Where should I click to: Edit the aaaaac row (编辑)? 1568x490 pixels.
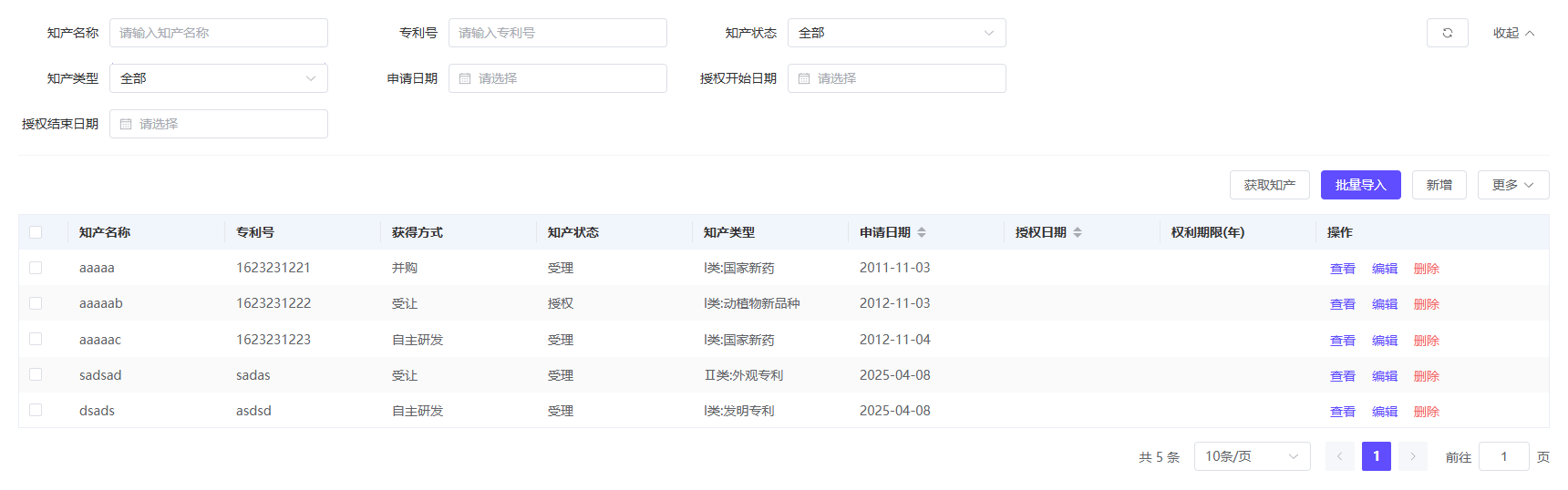tap(1385, 341)
